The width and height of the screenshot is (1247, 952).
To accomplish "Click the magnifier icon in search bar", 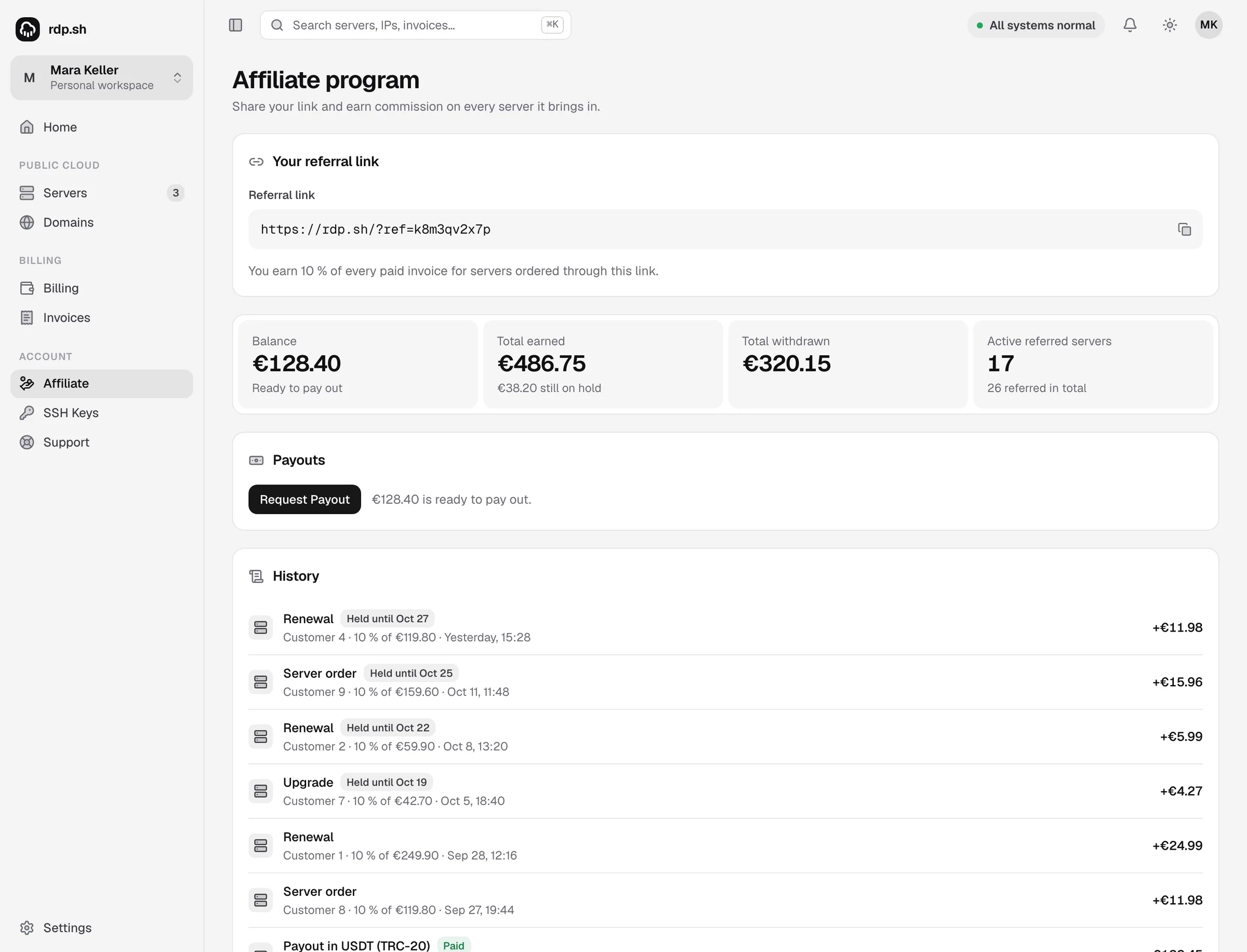I will (x=276, y=25).
